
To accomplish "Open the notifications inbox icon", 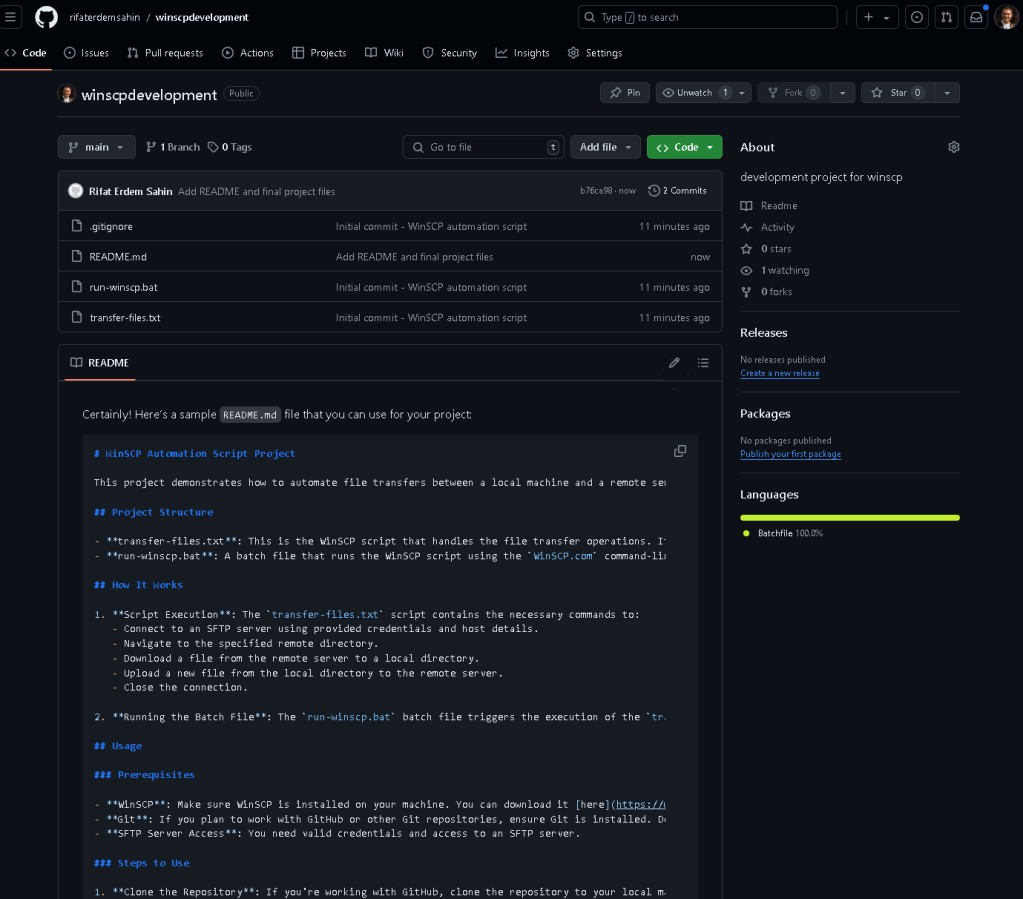I will [x=976, y=18].
